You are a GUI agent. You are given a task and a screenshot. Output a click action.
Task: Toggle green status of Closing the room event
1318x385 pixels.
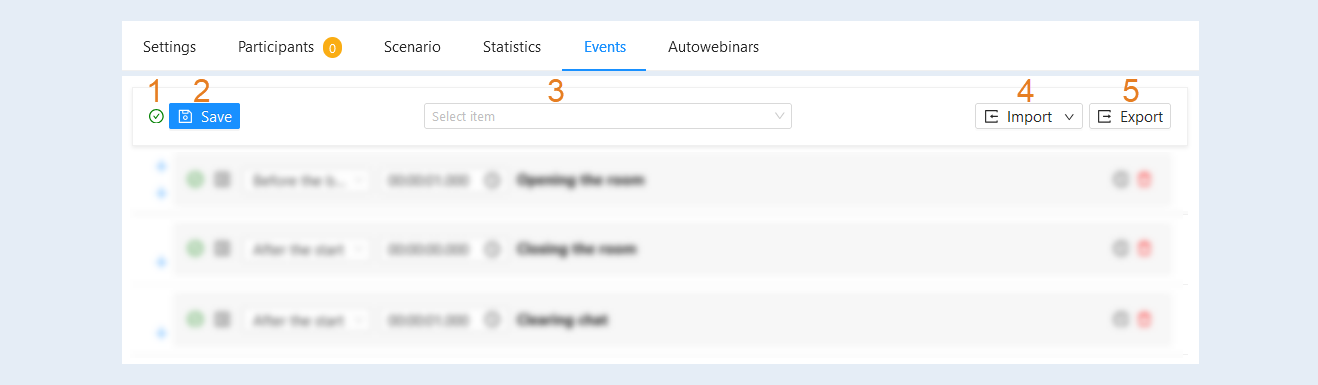195,248
